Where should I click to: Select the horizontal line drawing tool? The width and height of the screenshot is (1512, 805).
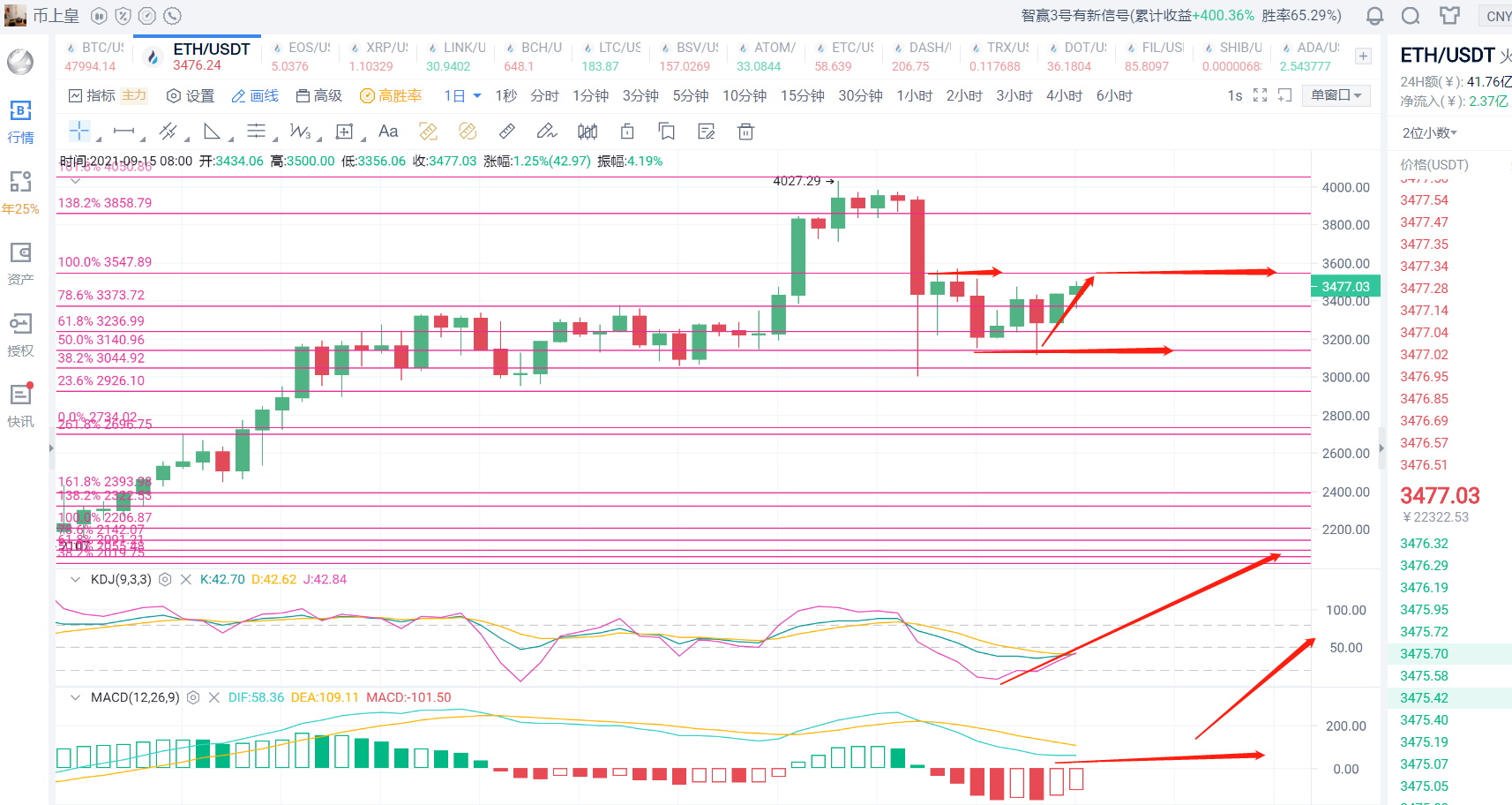pos(124,132)
